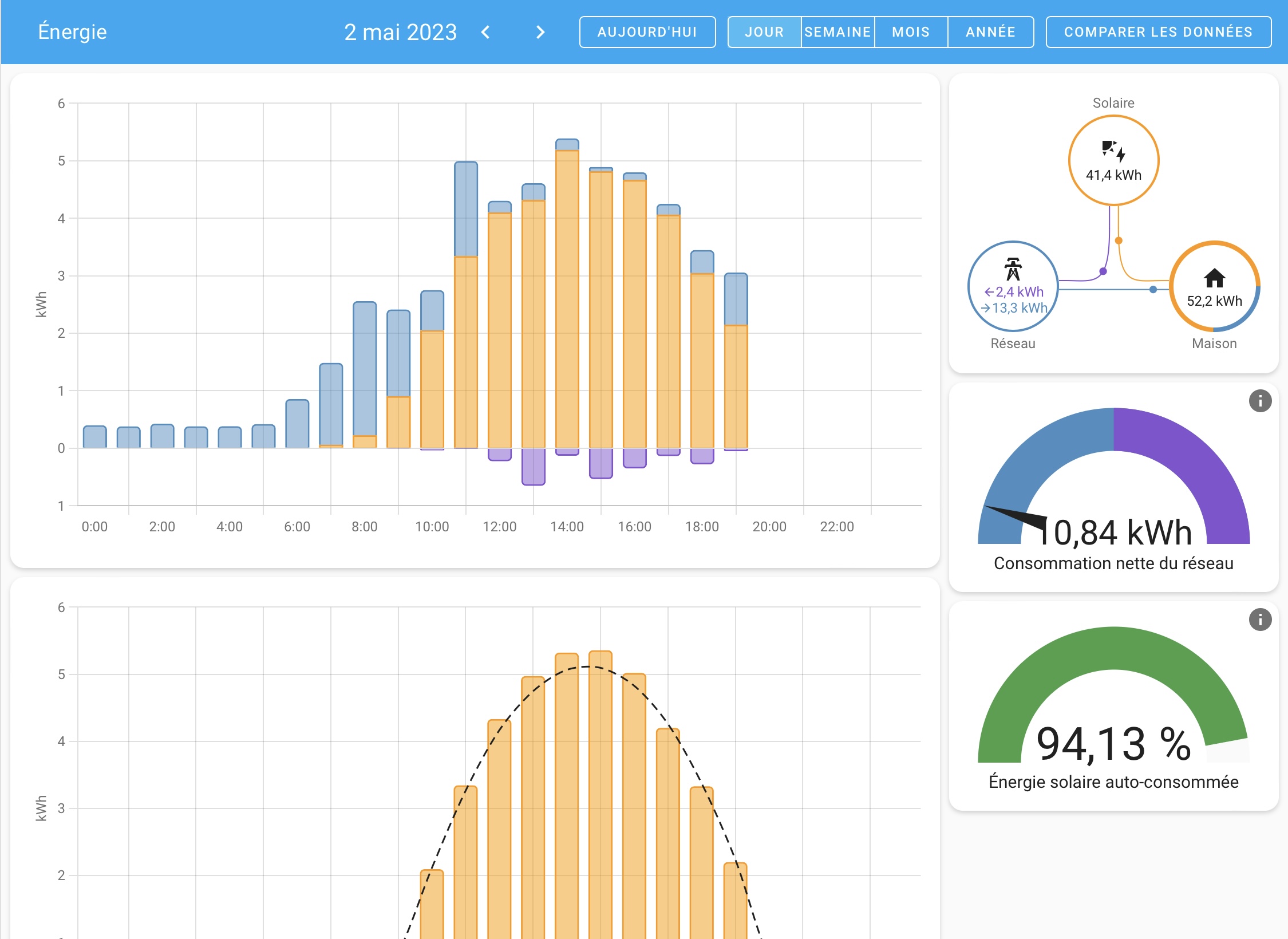Click the 13,3 kWh grid import value
The width and height of the screenshot is (1288, 939).
click(1019, 308)
